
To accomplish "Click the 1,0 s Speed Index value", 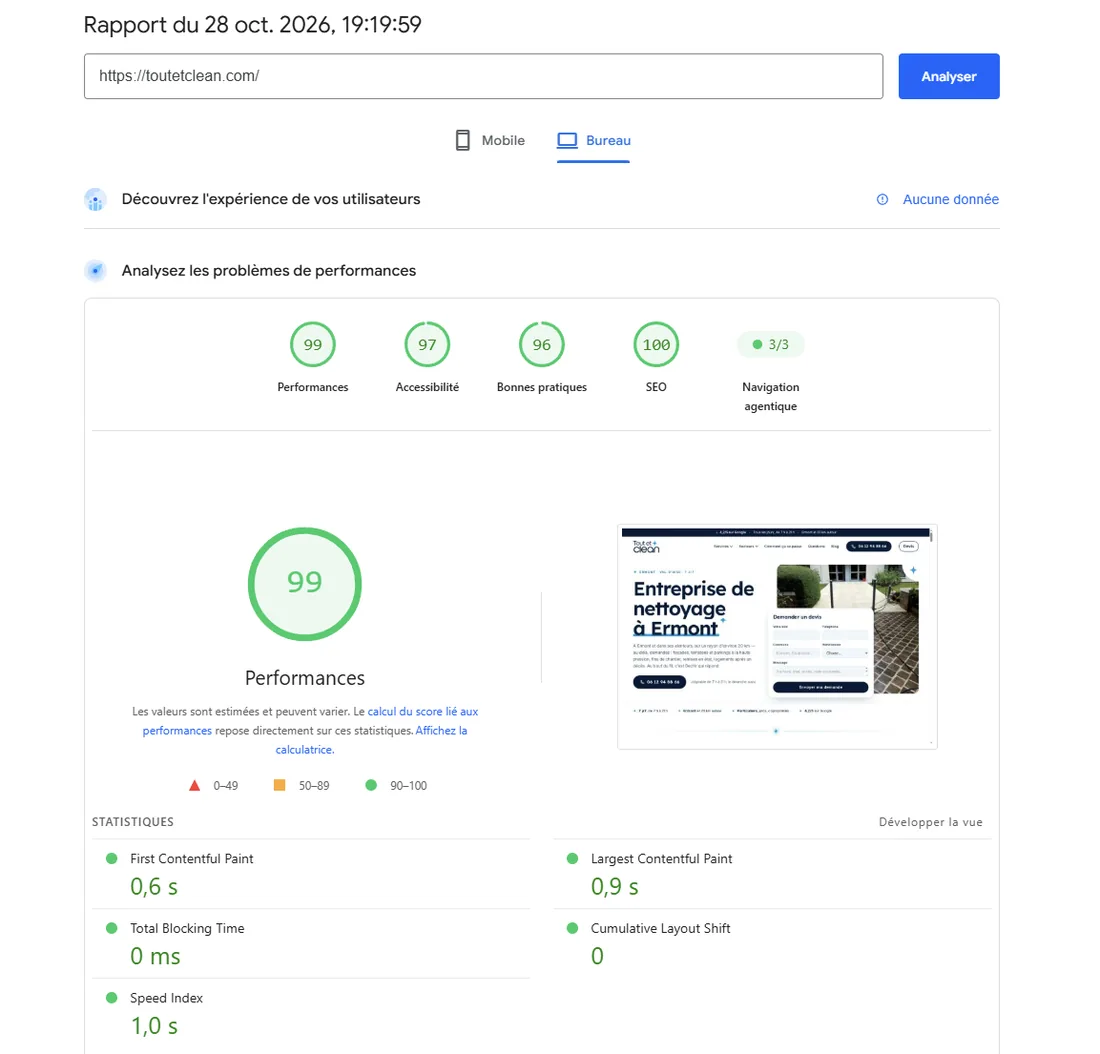I will pos(154,1026).
